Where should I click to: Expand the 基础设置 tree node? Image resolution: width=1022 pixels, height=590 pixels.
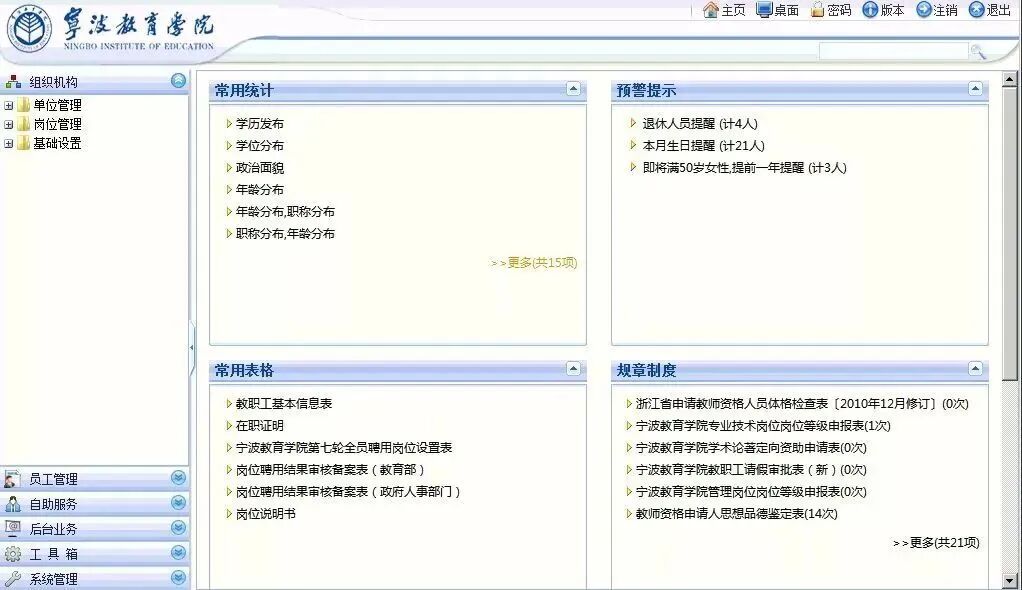pos(8,143)
